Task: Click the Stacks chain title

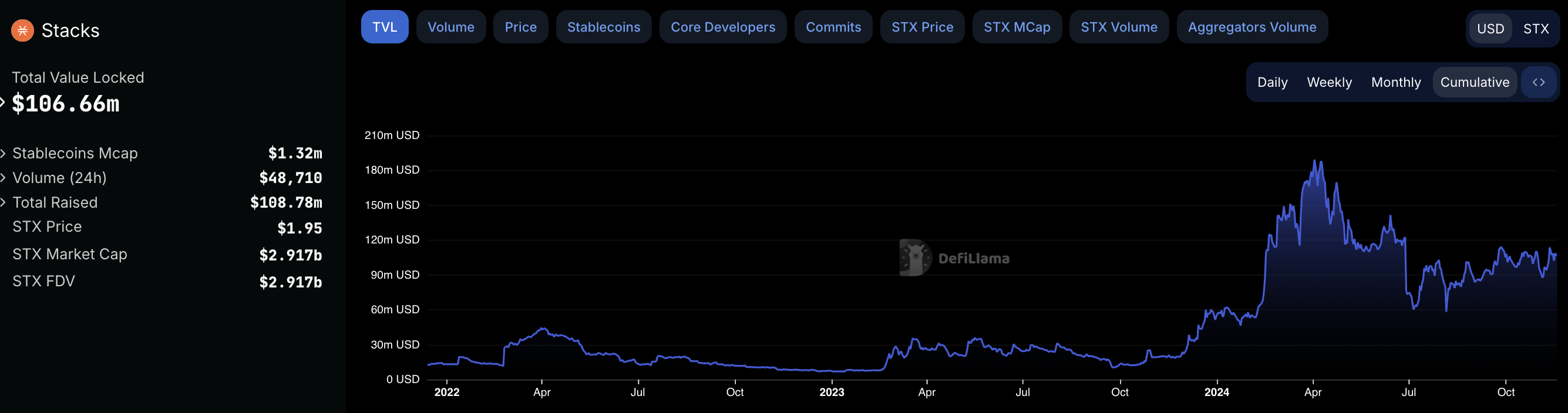Action: [70, 31]
